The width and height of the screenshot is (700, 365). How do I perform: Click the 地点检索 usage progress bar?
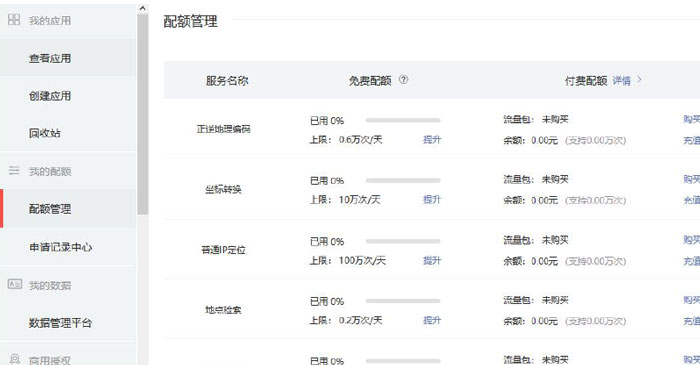point(403,301)
